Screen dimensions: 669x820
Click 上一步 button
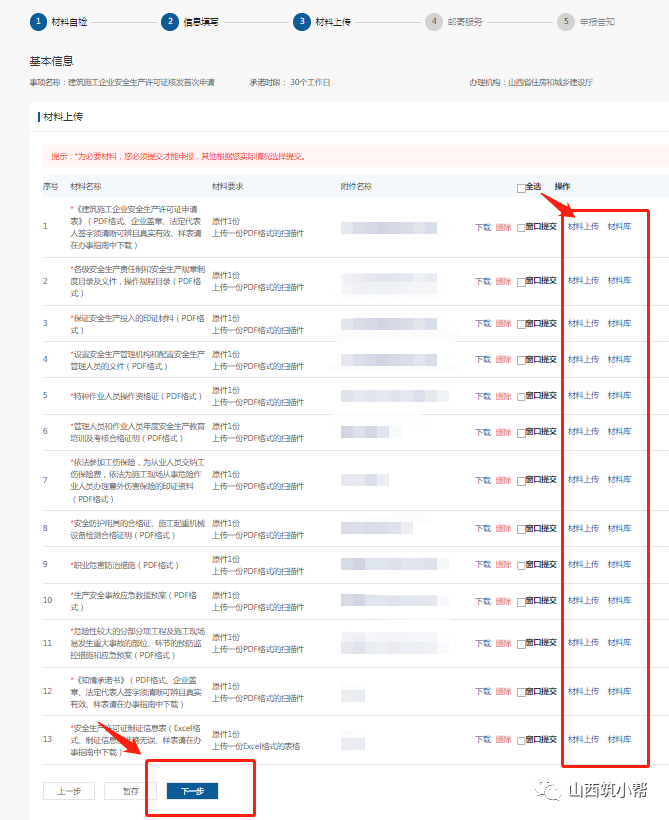pyautogui.click(x=69, y=791)
